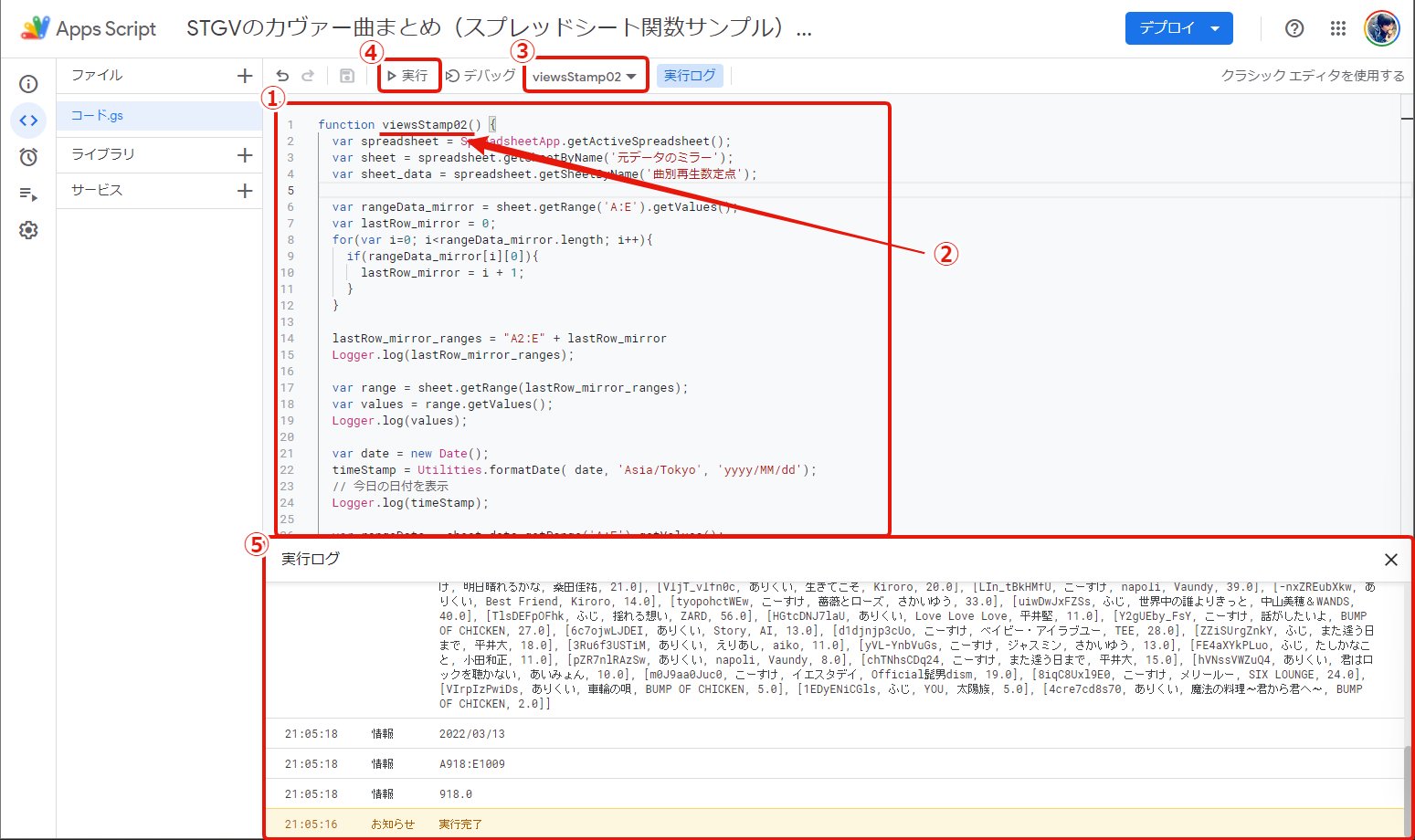Toggle the 実行ログ execution log button
The image size is (1415, 840).
[x=690, y=76]
